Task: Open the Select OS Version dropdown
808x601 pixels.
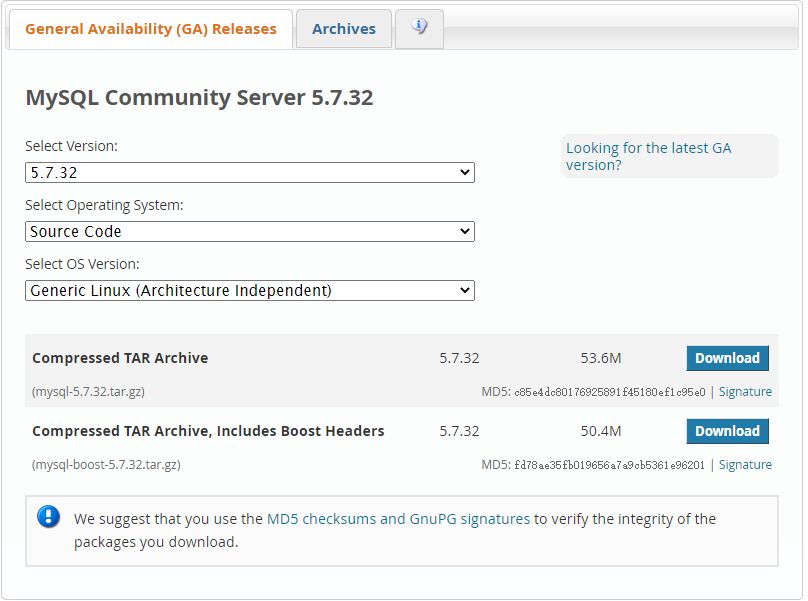Action: click(x=250, y=290)
